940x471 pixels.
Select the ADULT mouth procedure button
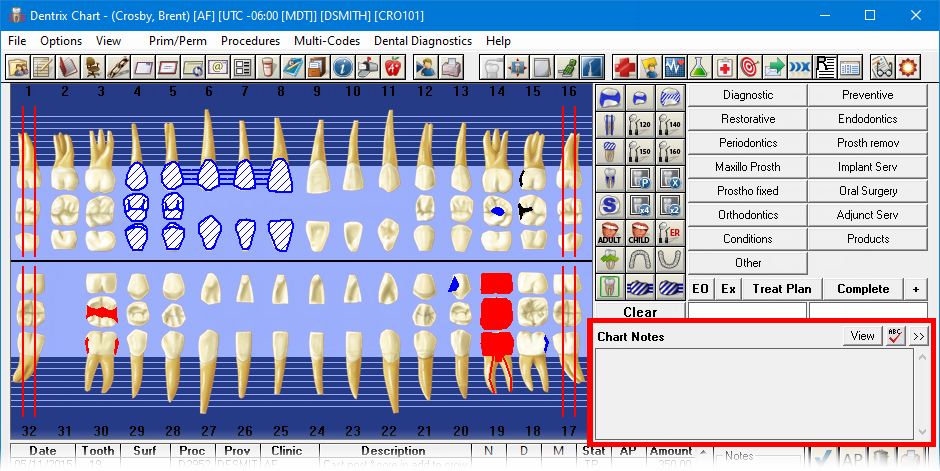tap(609, 233)
